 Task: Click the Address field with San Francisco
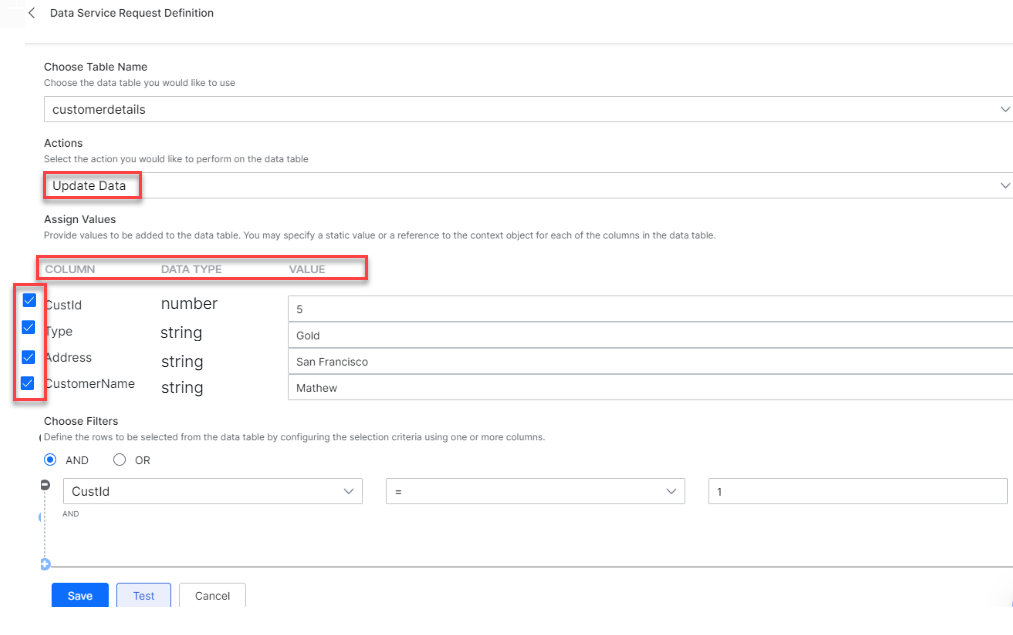point(650,362)
